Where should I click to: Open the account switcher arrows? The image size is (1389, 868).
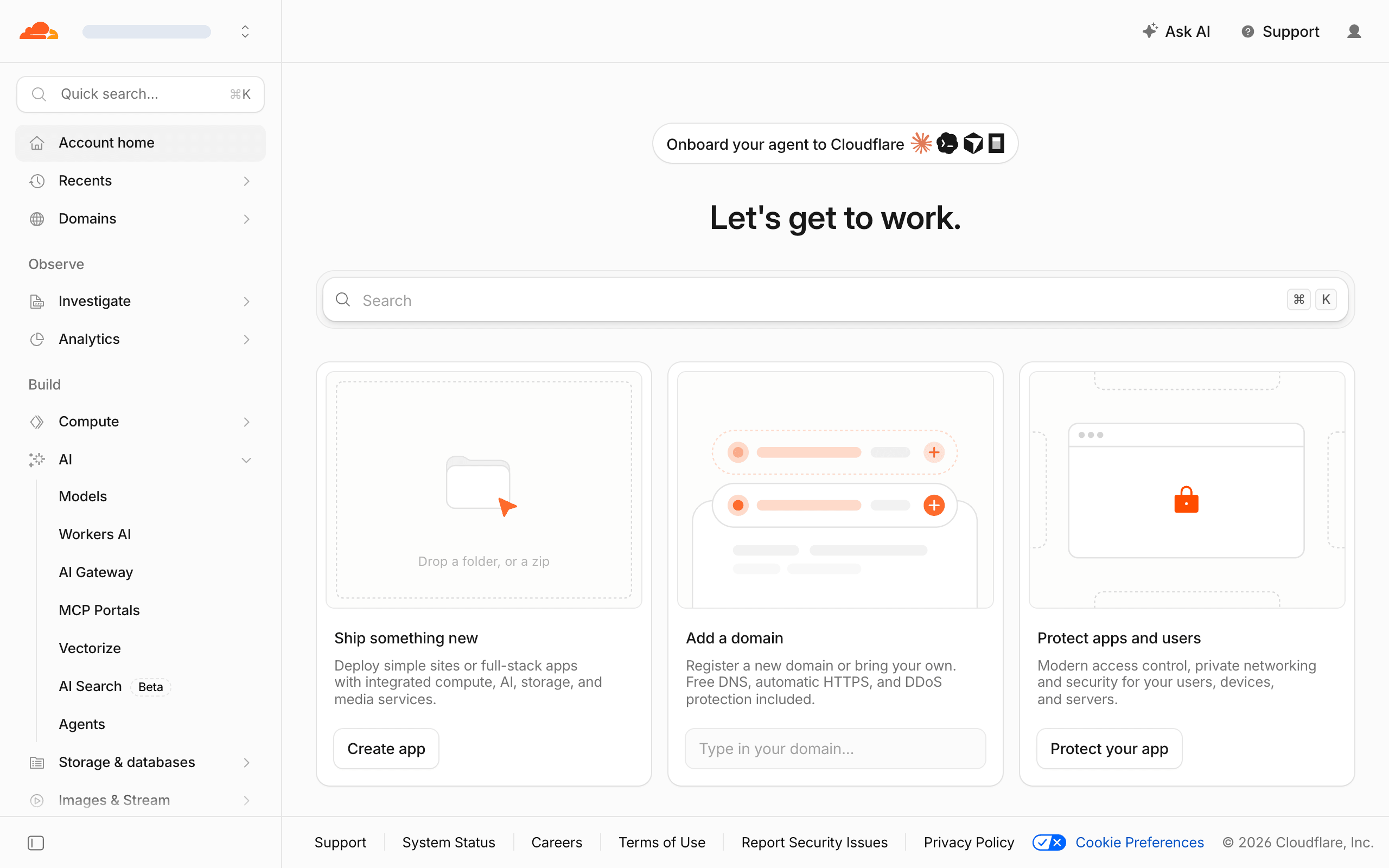[245, 31]
